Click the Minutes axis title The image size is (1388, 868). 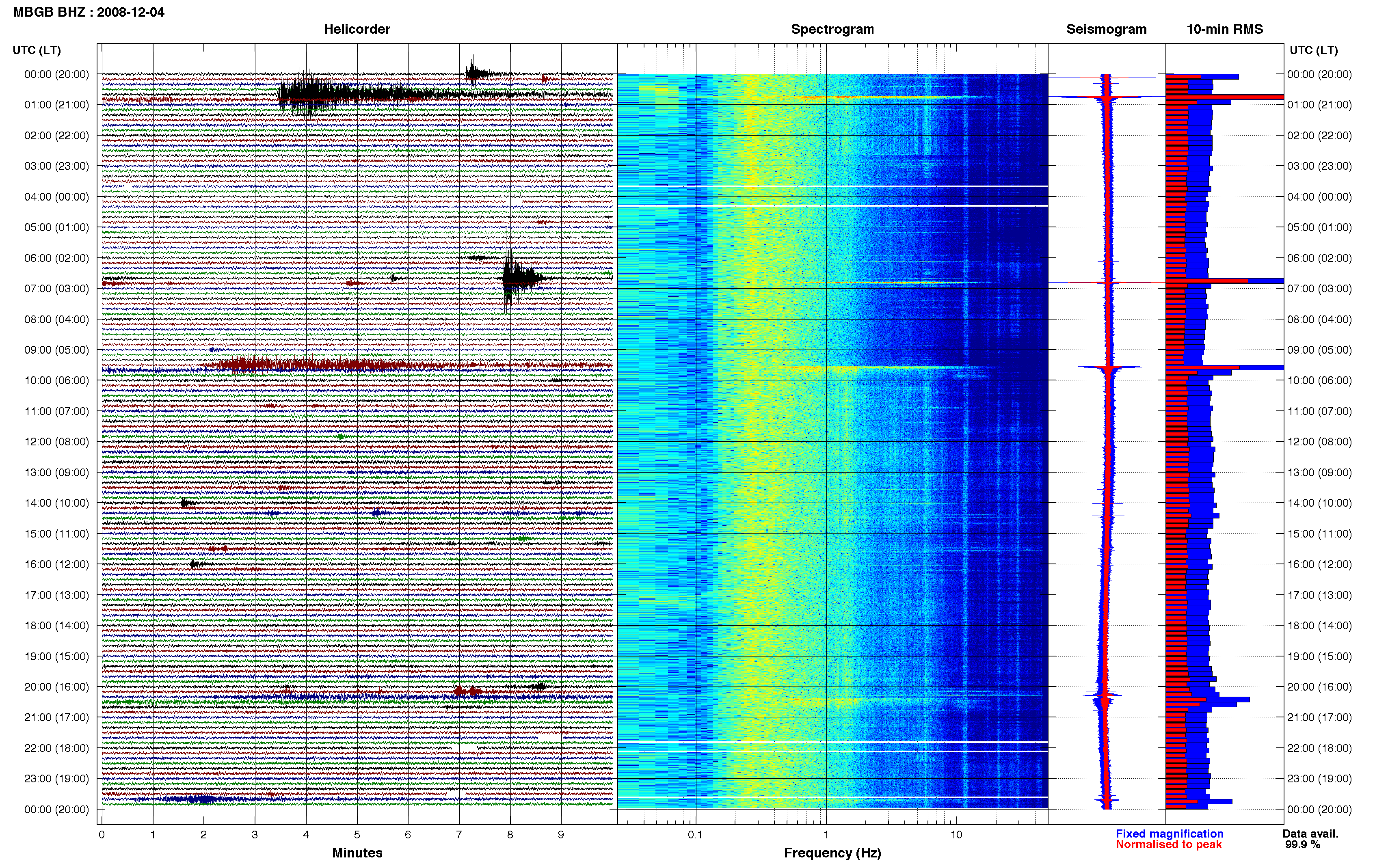pos(357,853)
